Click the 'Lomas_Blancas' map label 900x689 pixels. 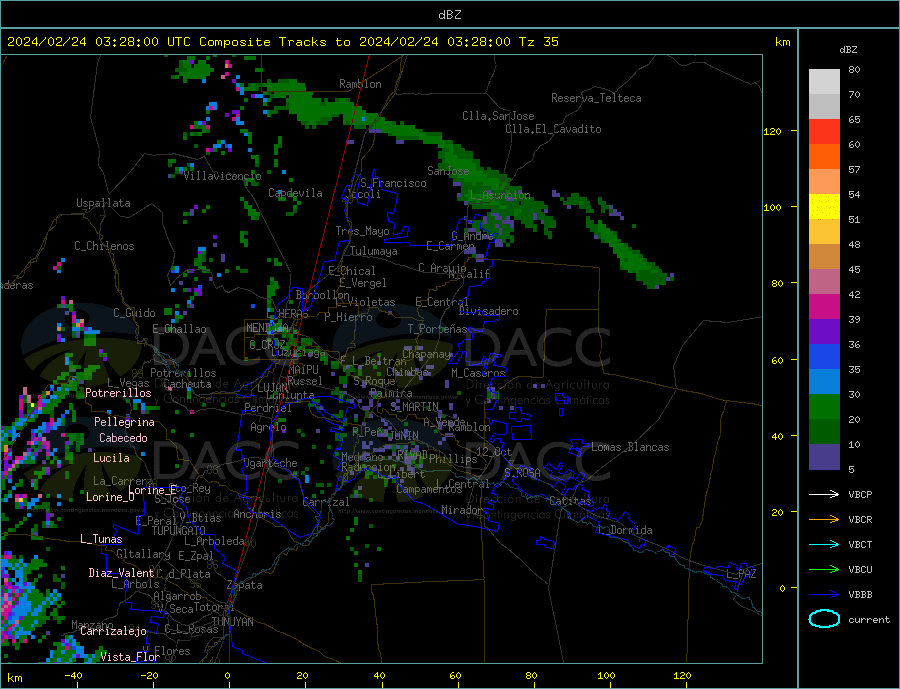pyautogui.click(x=630, y=447)
